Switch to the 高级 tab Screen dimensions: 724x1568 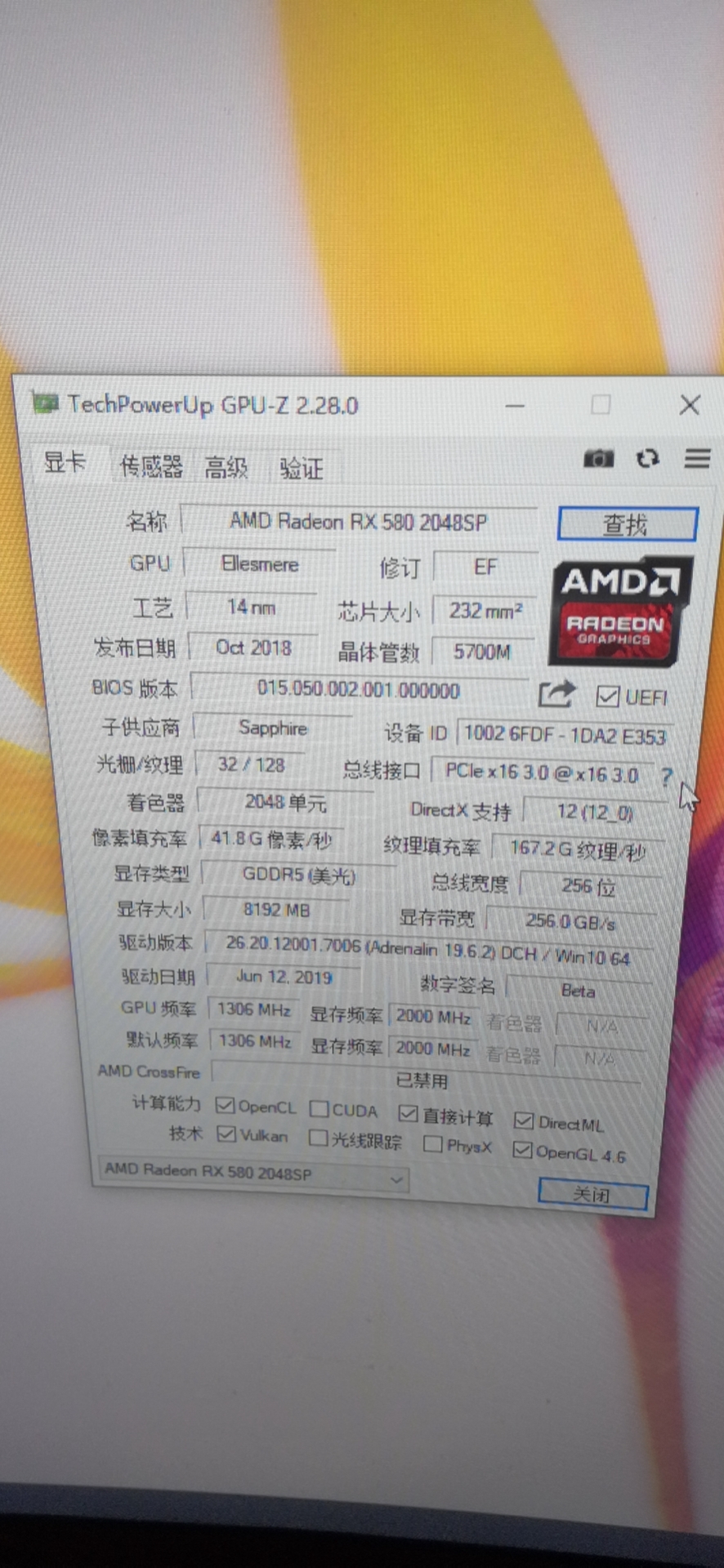click(226, 468)
